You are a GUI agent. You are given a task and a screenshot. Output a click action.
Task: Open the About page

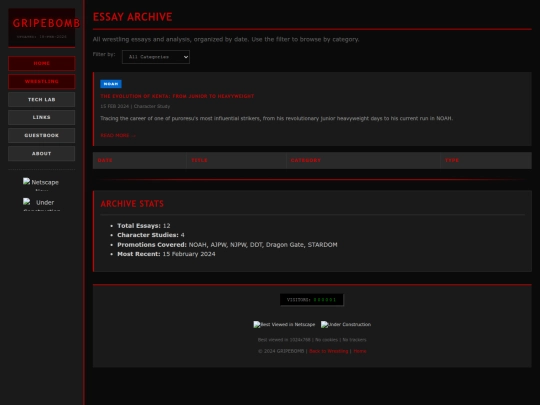click(x=41, y=154)
